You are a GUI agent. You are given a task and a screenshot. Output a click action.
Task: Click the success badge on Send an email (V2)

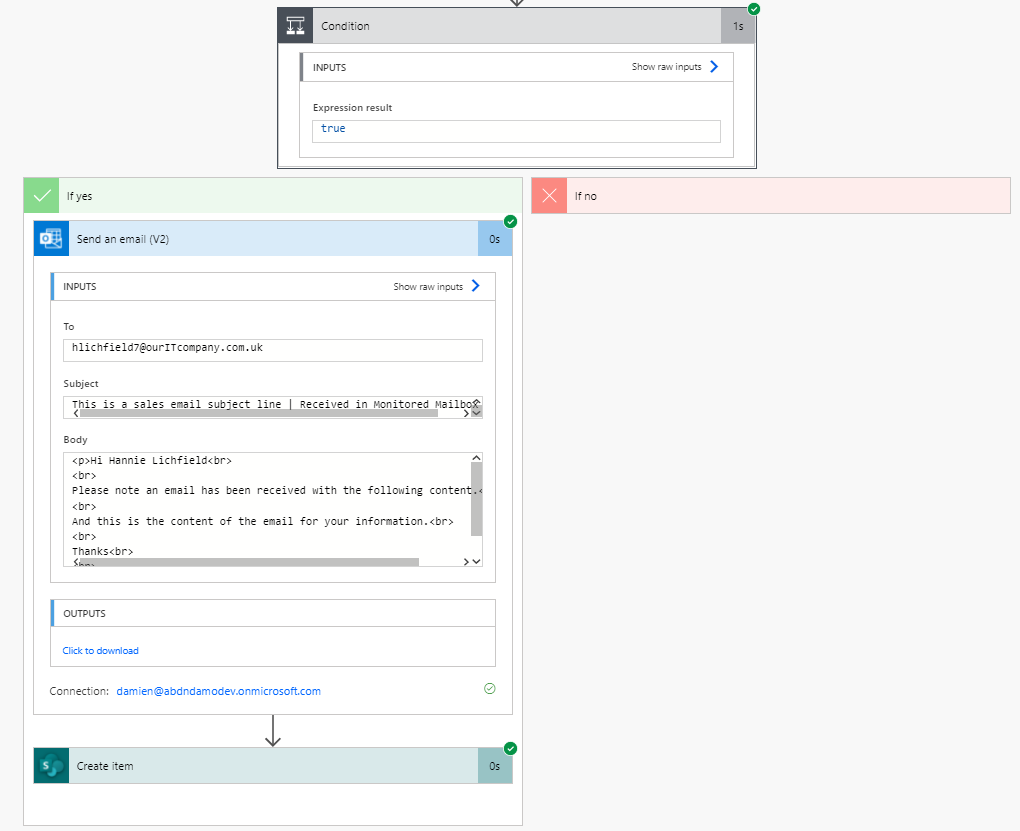point(510,222)
